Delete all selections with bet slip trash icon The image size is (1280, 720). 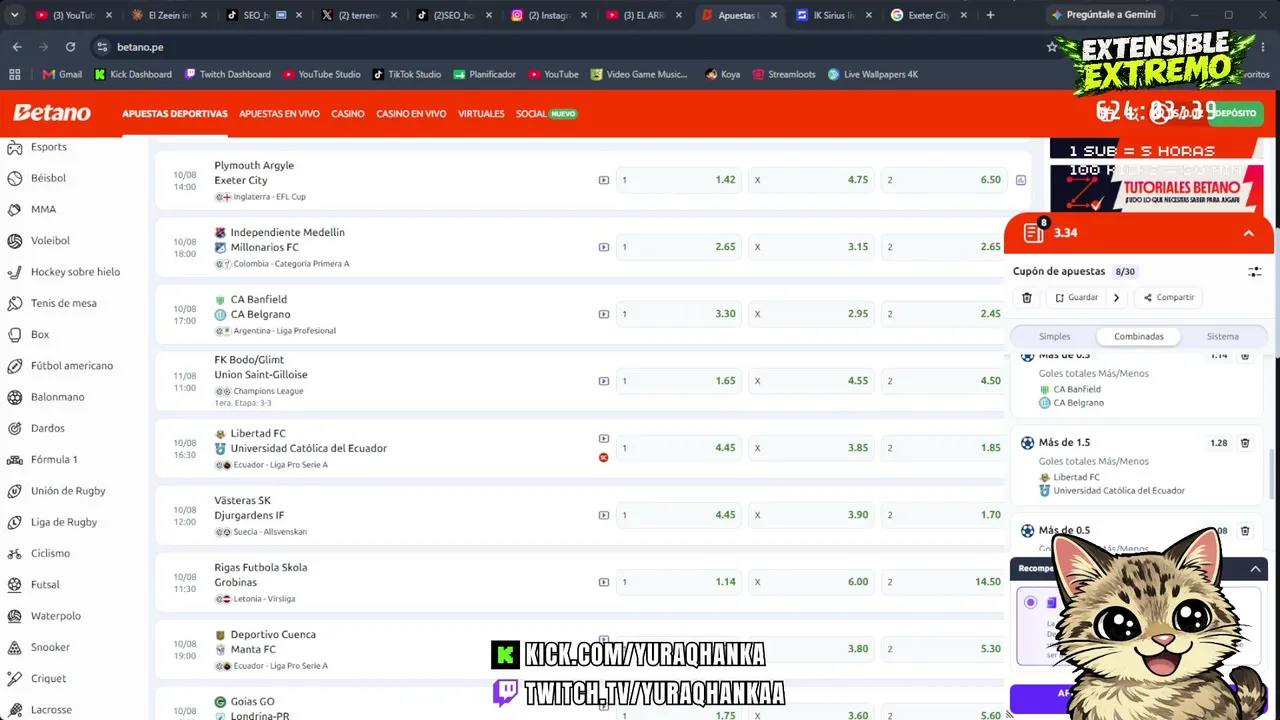coord(1027,297)
